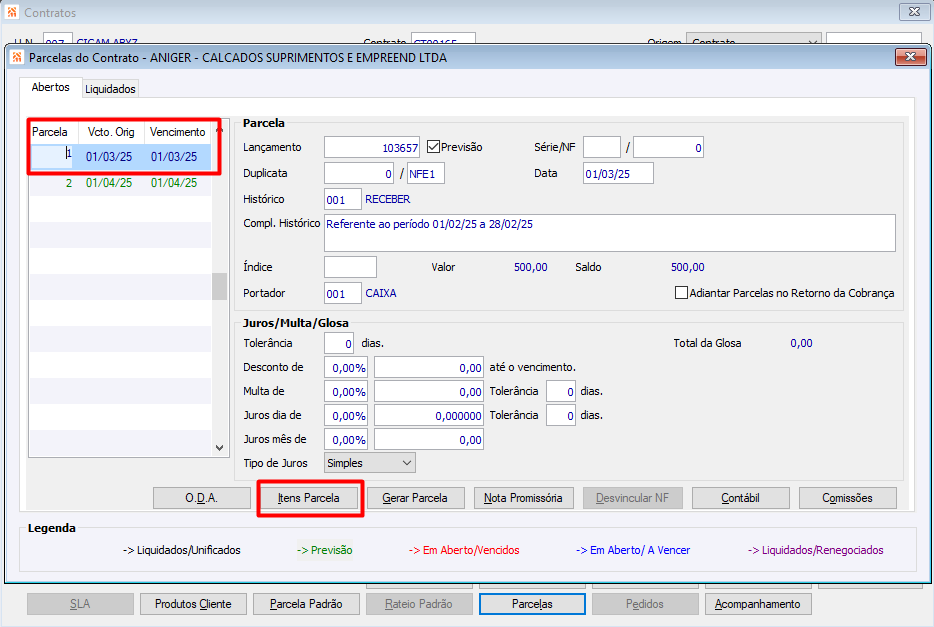Open the Nota Promissória button
This screenshot has height=627, width=934.
point(523,498)
